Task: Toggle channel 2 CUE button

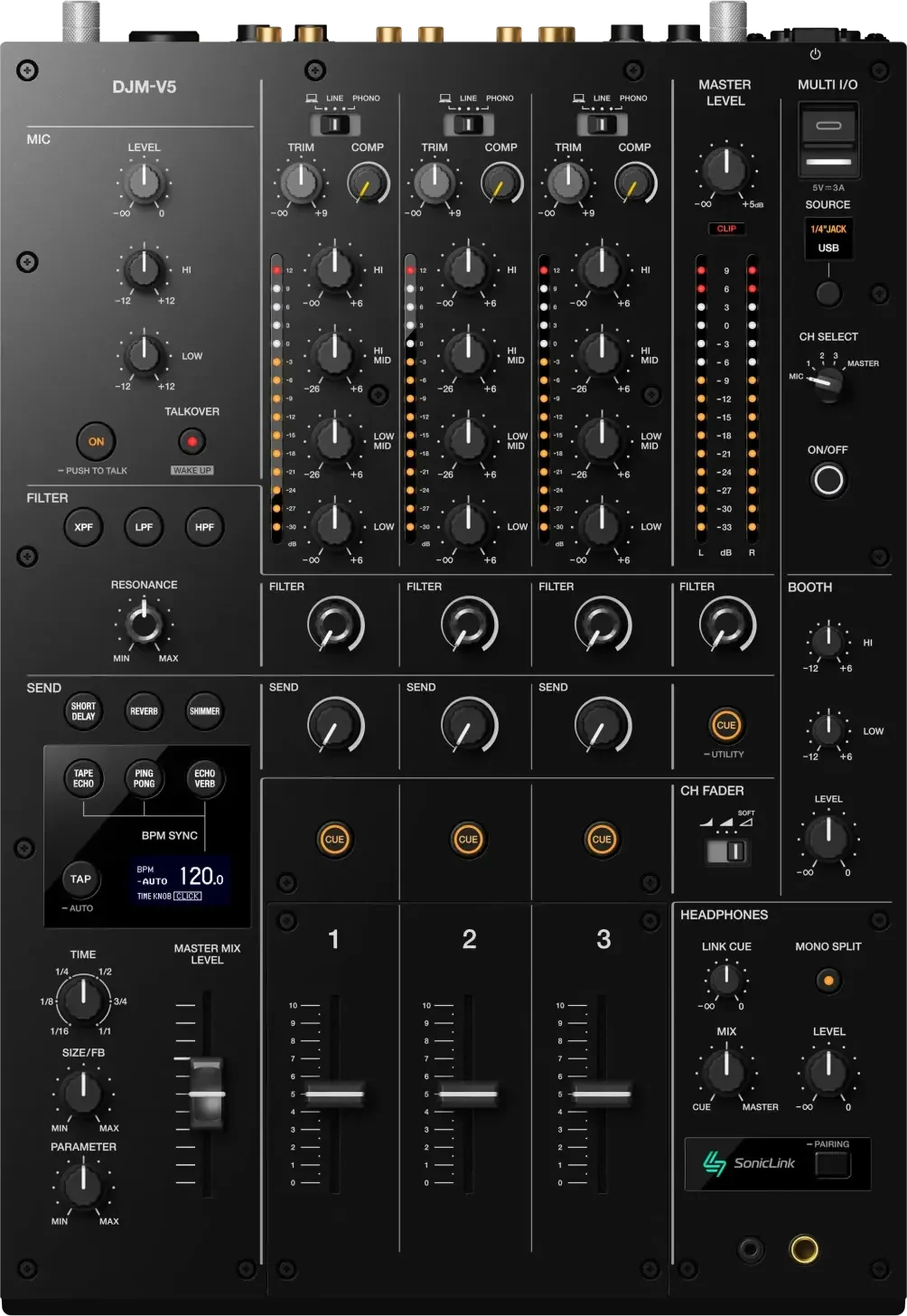Action: (468, 840)
